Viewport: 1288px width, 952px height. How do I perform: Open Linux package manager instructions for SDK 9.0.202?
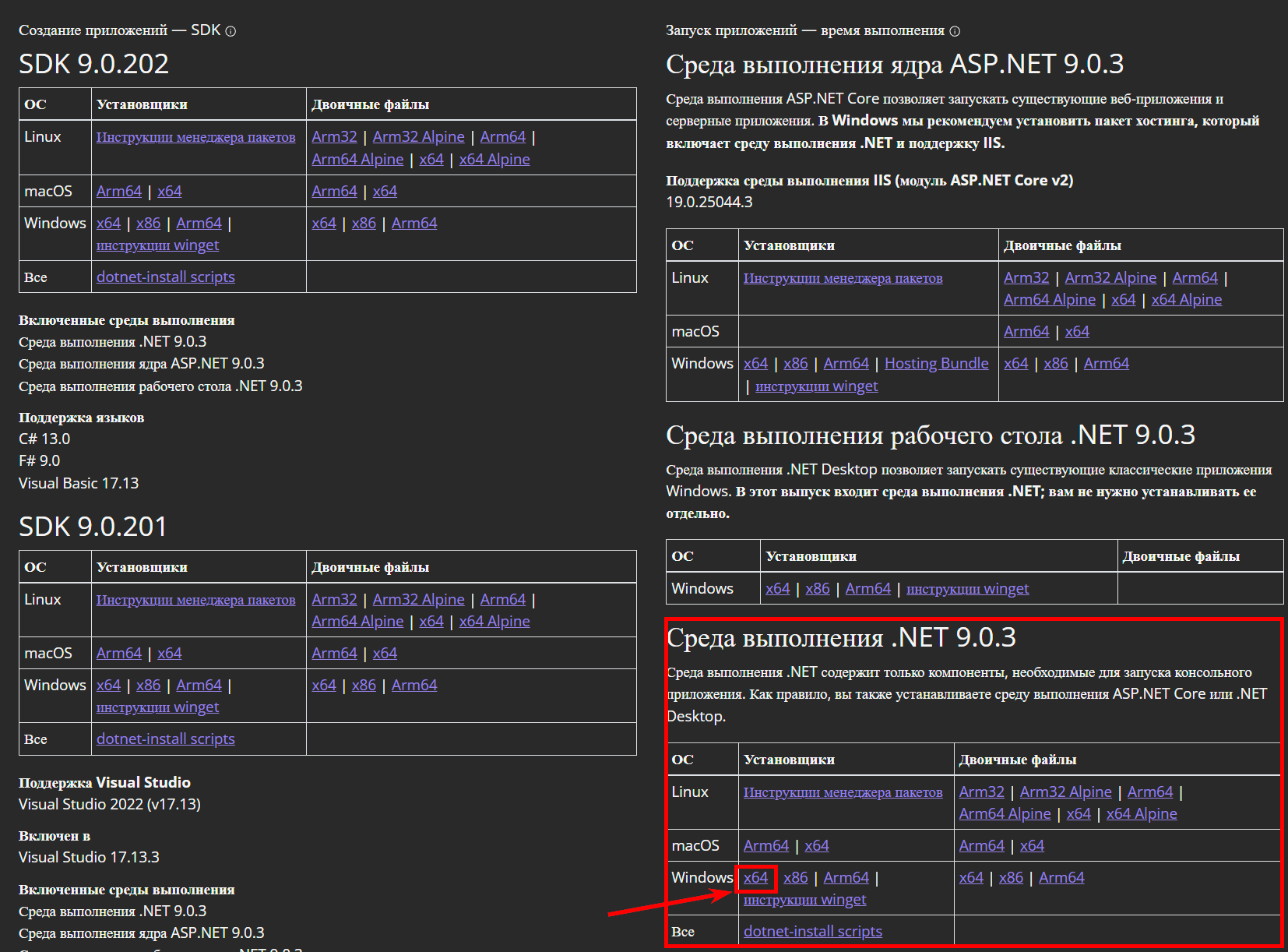click(x=195, y=137)
